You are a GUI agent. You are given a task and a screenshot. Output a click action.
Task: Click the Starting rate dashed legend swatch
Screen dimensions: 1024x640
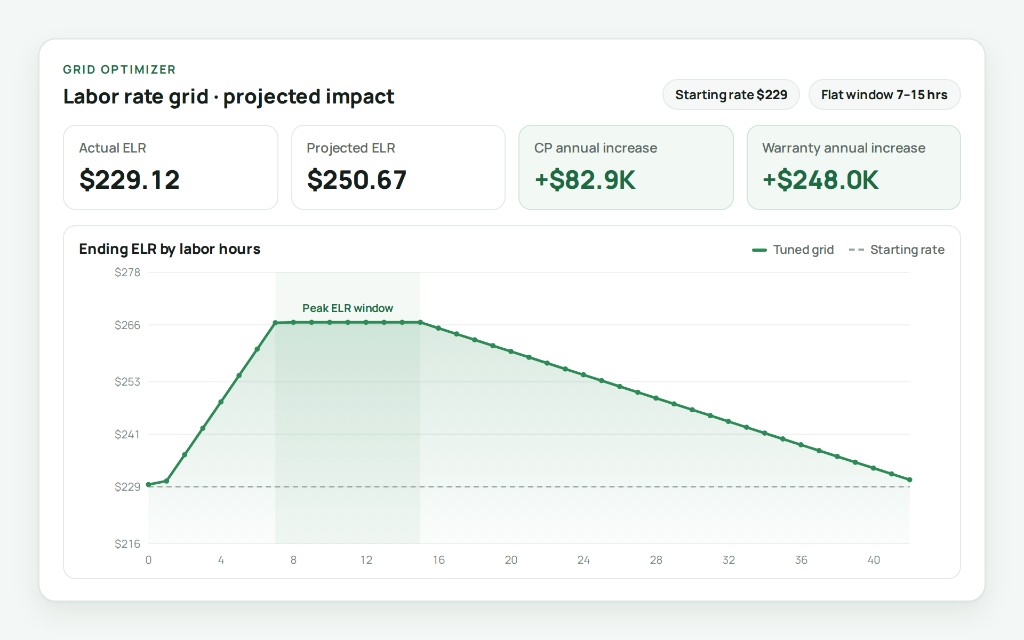856,250
